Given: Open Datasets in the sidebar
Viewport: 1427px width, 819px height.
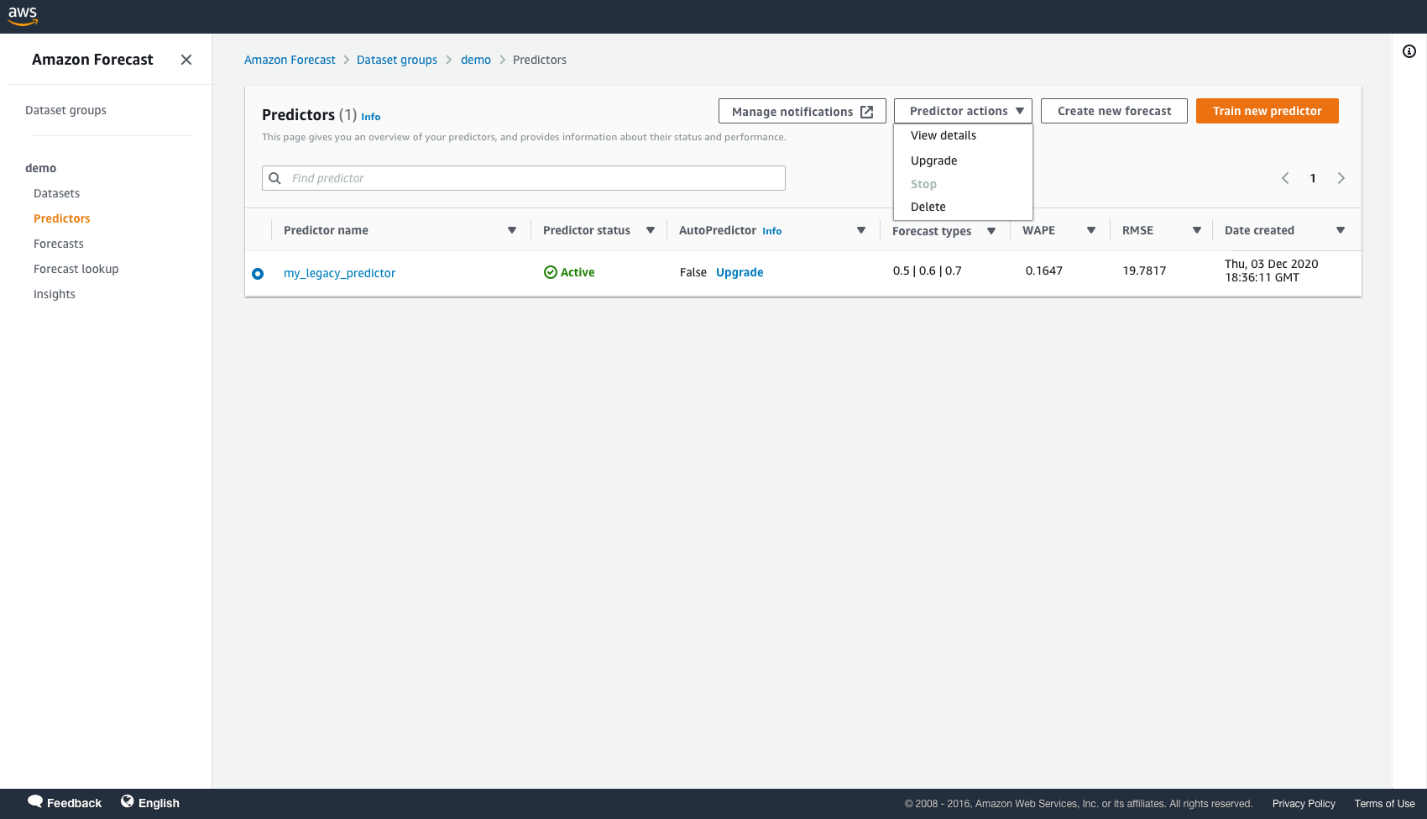Looking at the screenshot, I should click(x=56, y=194).
